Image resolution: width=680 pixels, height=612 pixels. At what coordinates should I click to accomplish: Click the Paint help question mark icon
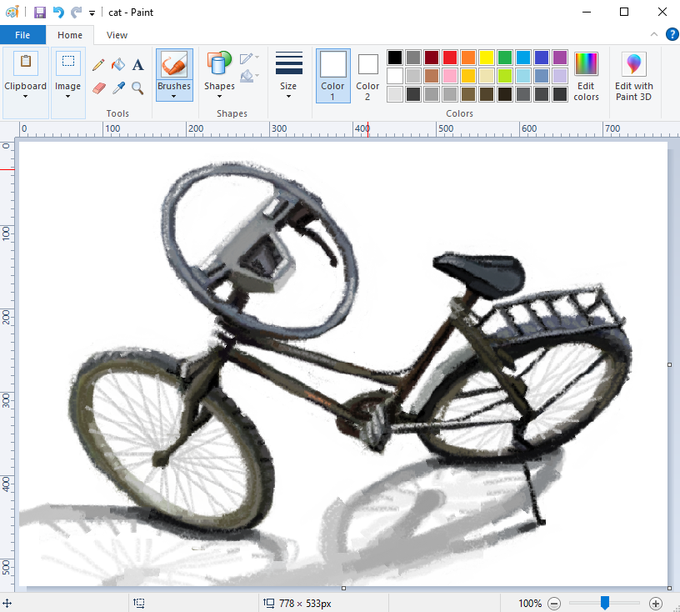click(x=672, y=34)
